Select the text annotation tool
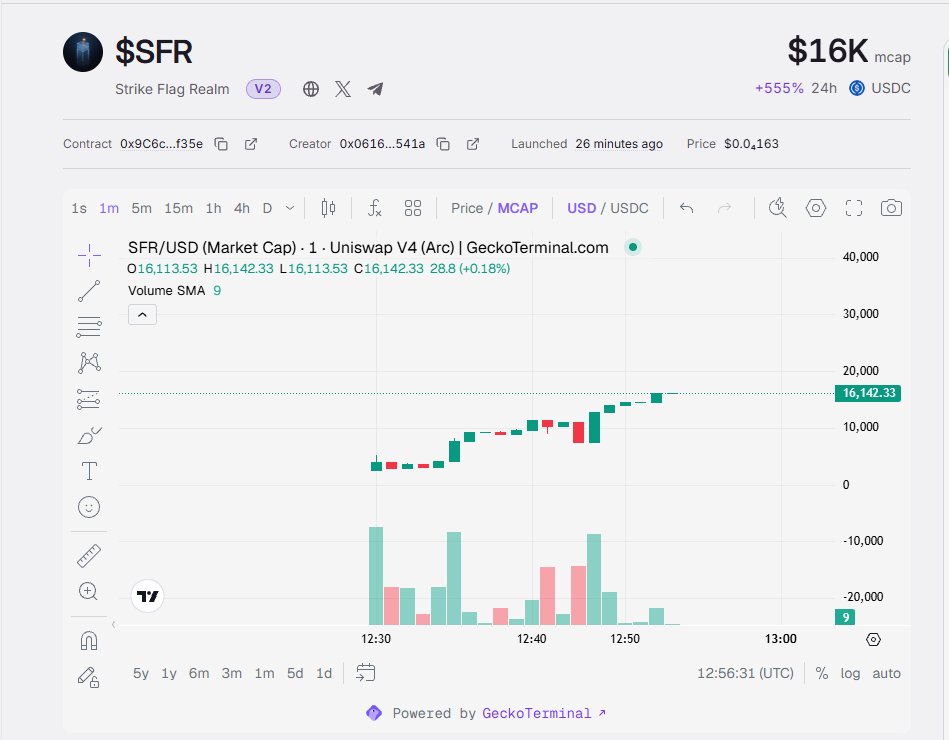The width and height of the screenshot is (949, 740). coord(89,471)
